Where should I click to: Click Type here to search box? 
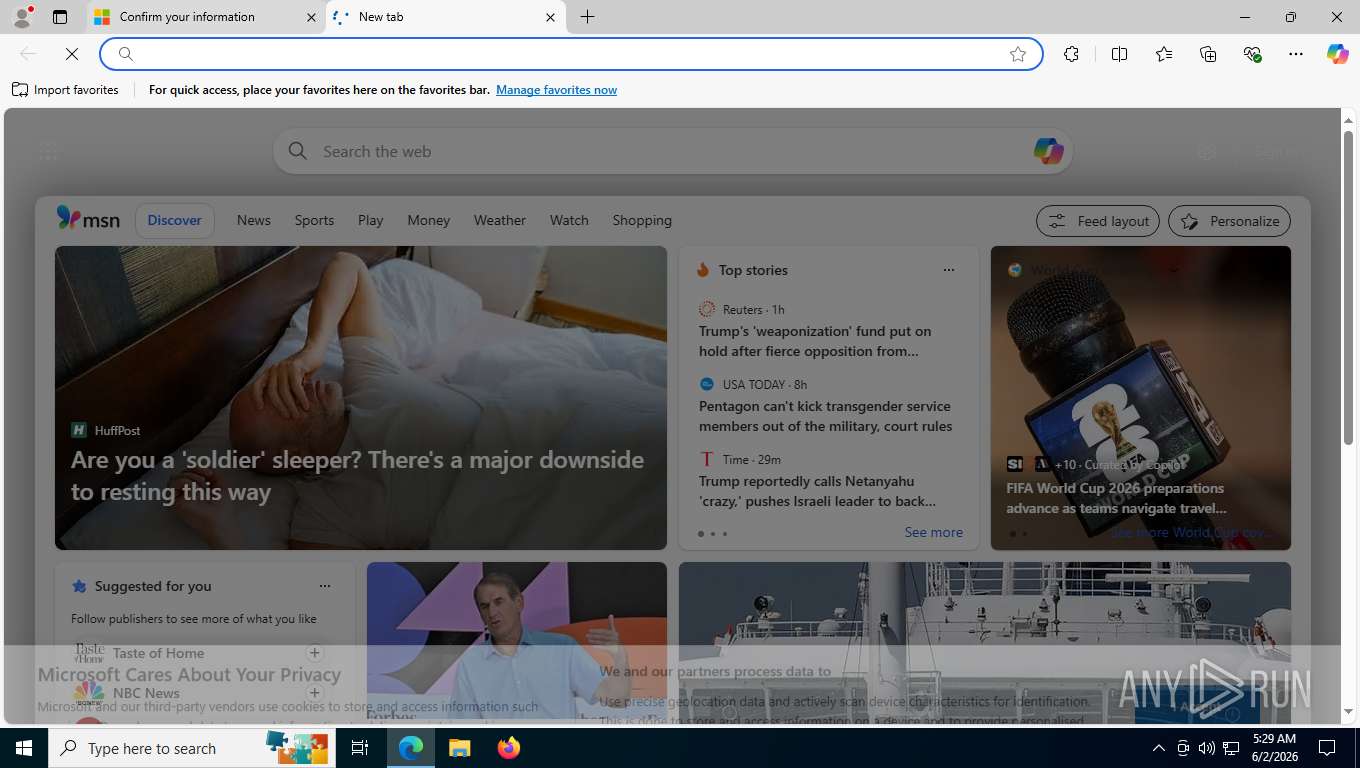tap(193, 748)
